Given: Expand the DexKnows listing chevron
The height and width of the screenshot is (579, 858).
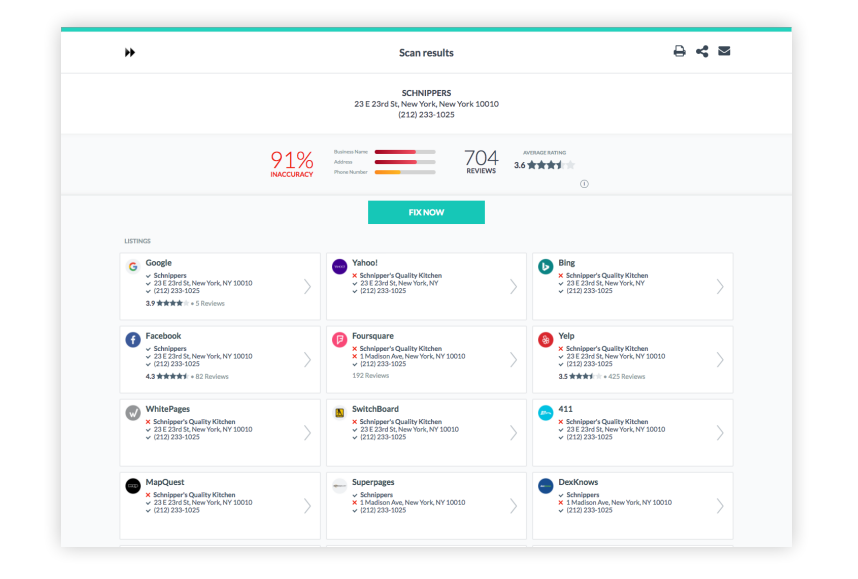Looking at the screenshot, I should (720, 506).
